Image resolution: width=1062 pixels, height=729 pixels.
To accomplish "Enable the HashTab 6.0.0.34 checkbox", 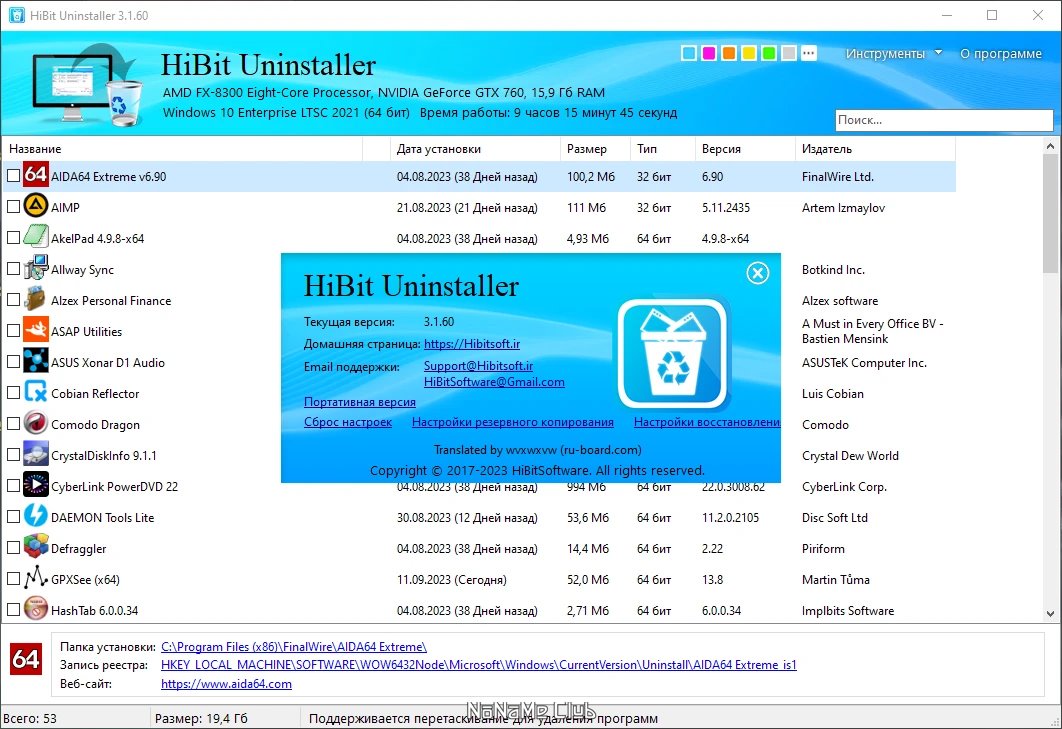I will (x=13, y=610).
